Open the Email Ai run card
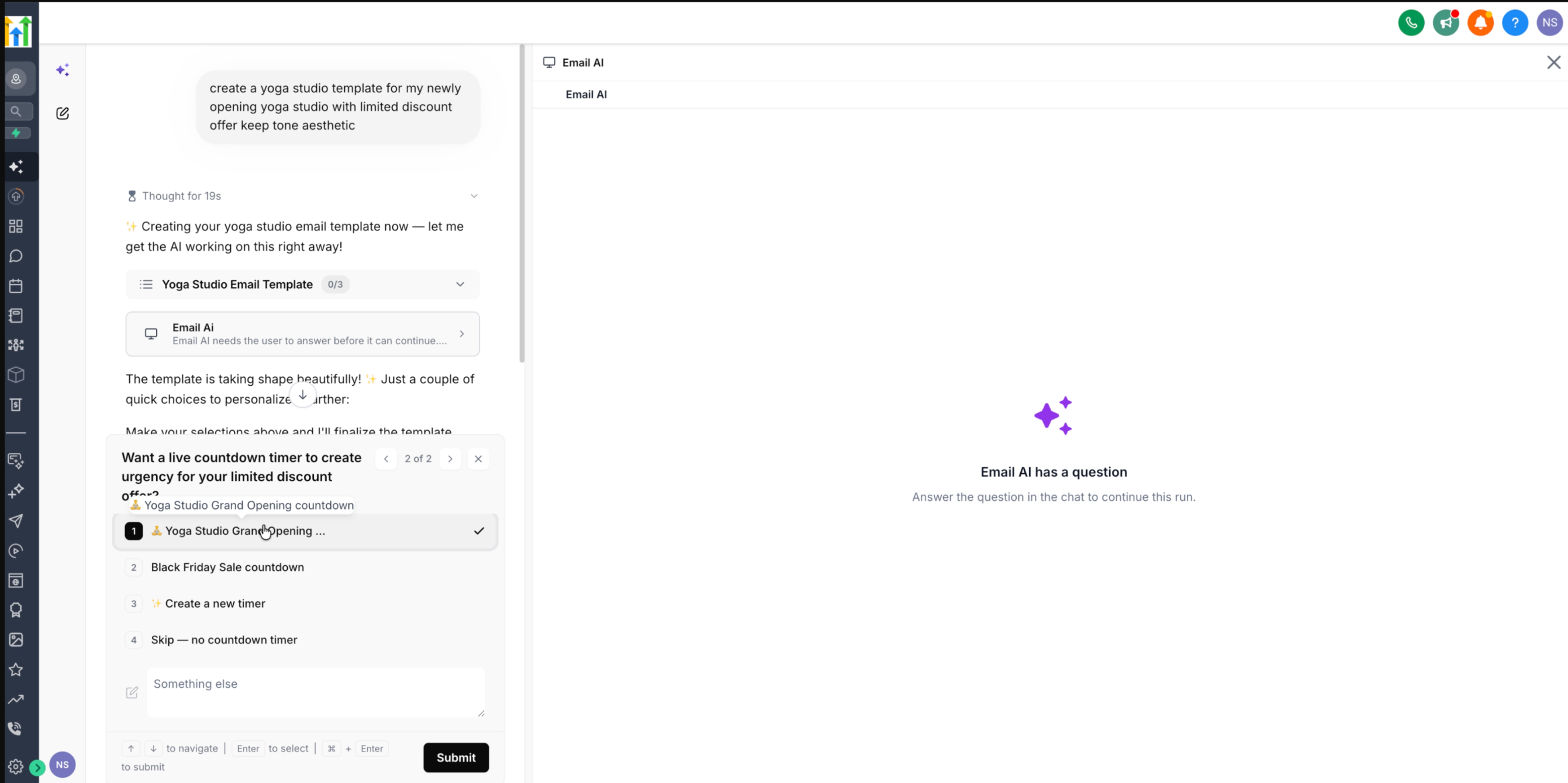1568x783 pixels. [x=302, y=334]
